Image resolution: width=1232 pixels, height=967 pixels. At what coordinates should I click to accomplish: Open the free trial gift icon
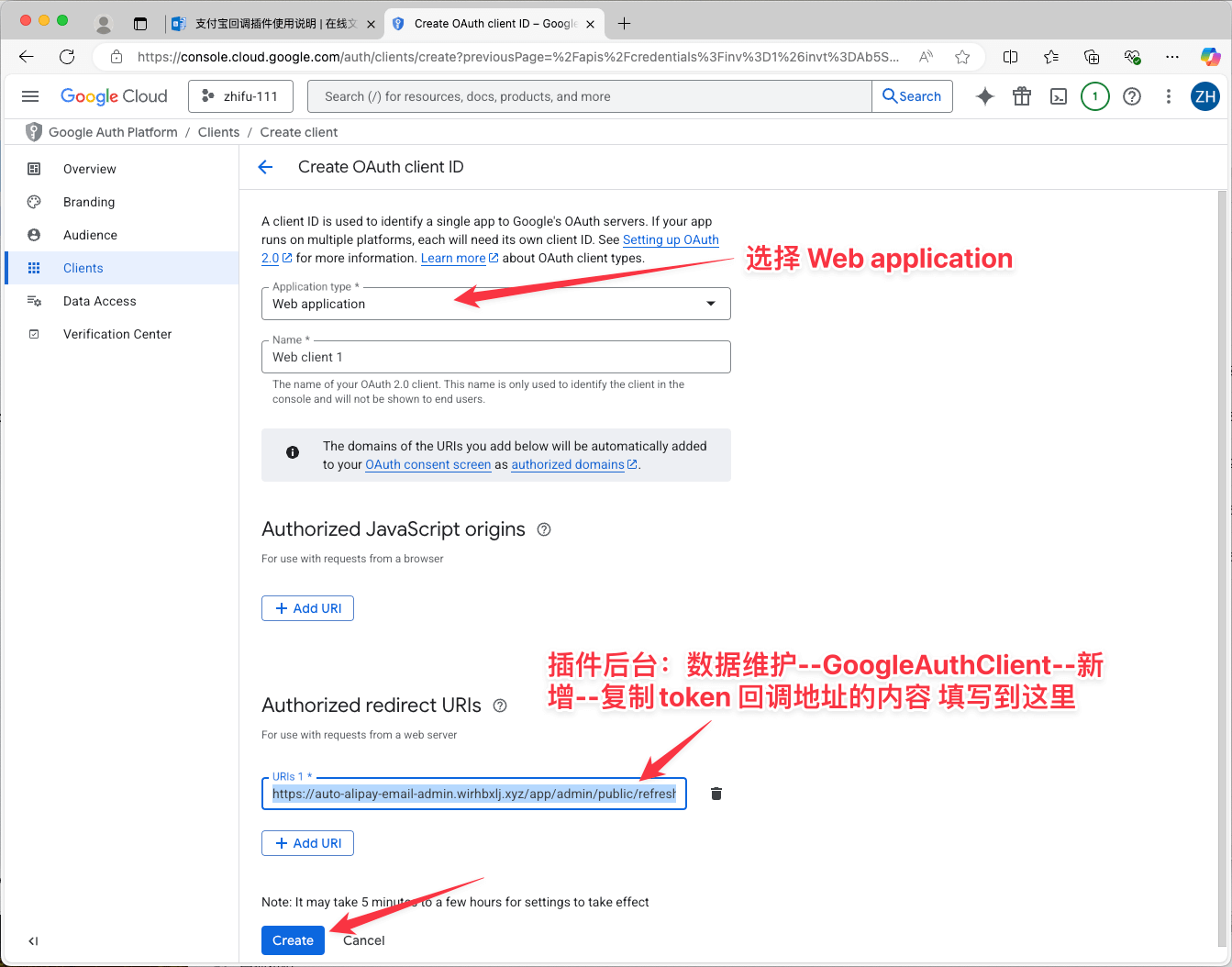pyautogui.click(x=1022, y=96)
